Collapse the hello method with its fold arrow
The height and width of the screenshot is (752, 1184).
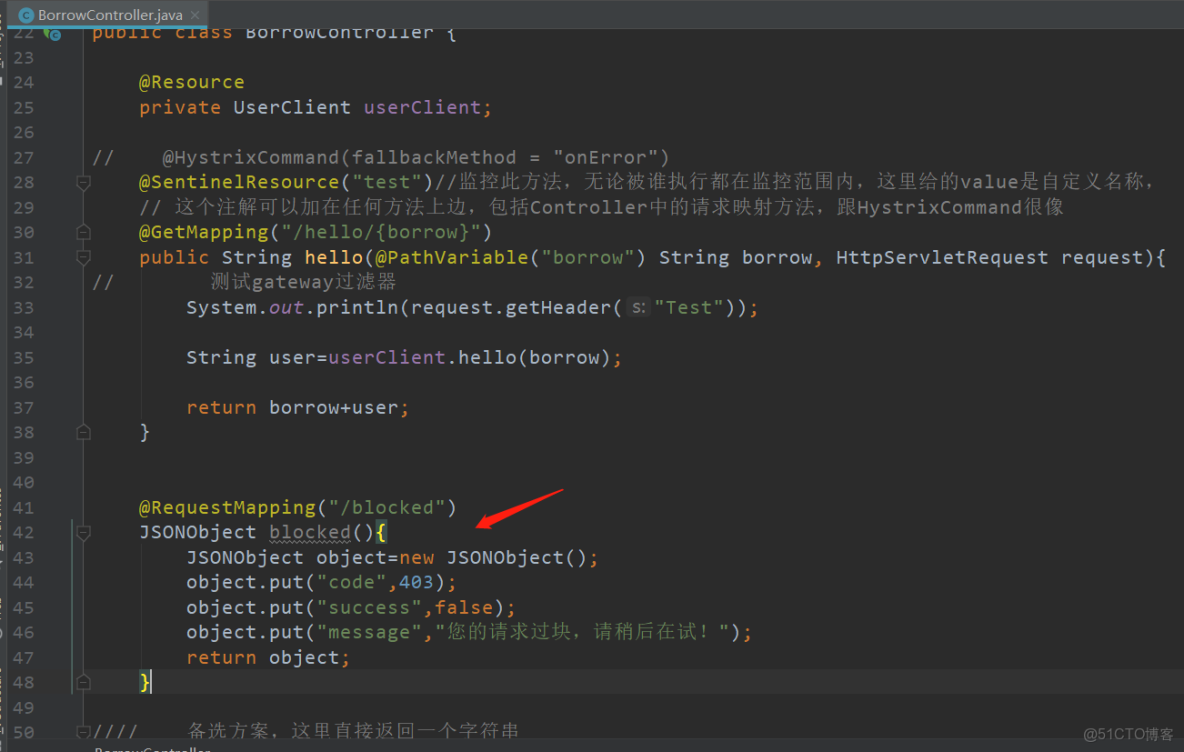[x=84, y=257]
